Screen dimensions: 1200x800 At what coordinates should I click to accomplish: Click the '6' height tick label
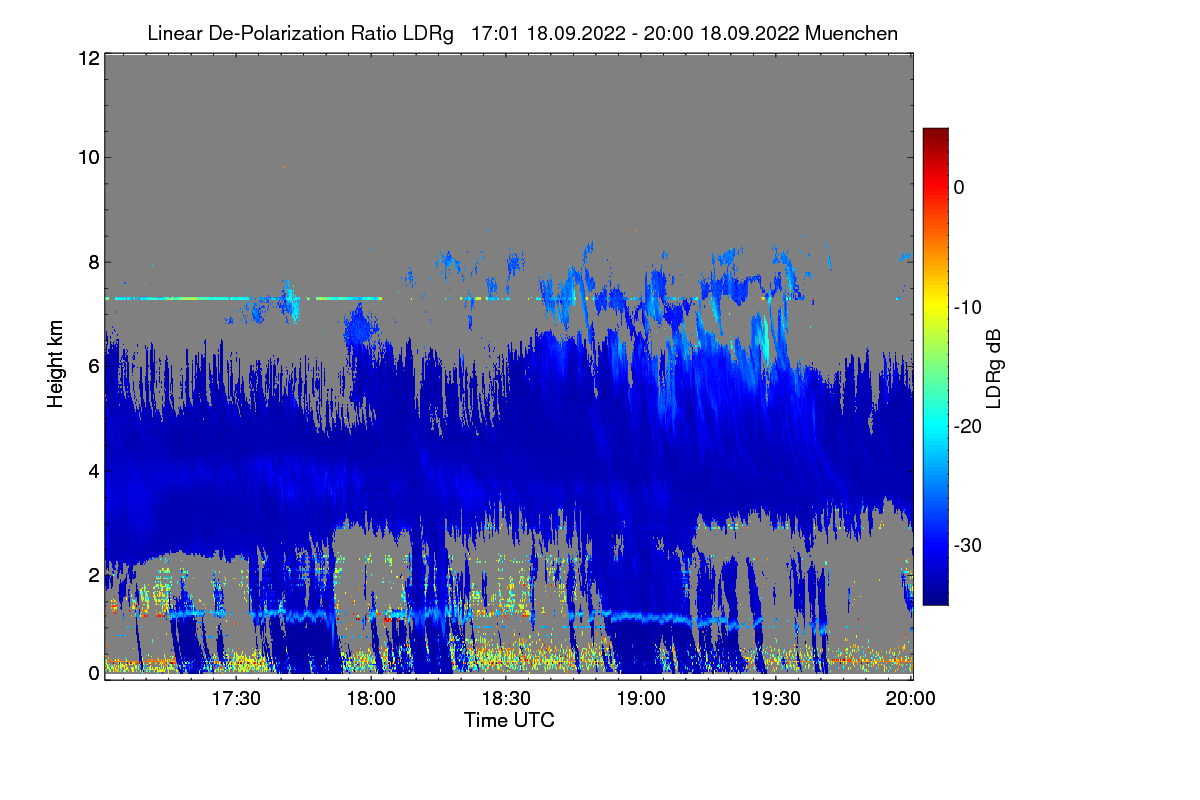92,366
